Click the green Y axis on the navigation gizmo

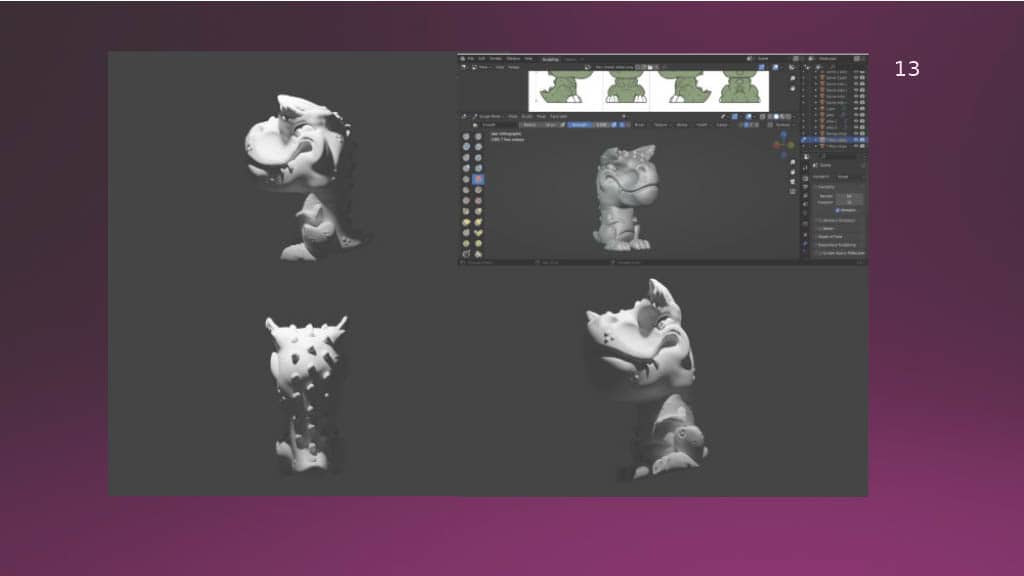coord(790,145)
